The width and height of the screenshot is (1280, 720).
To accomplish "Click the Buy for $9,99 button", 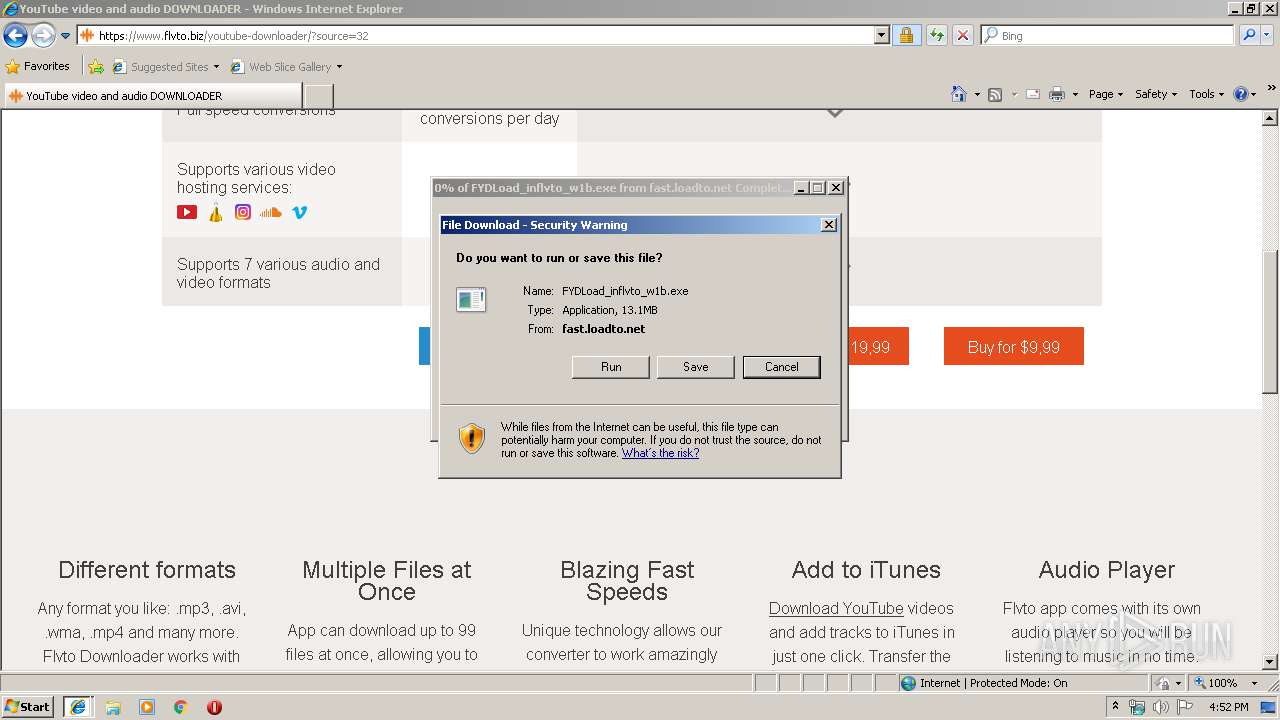I will (1014, 347).
